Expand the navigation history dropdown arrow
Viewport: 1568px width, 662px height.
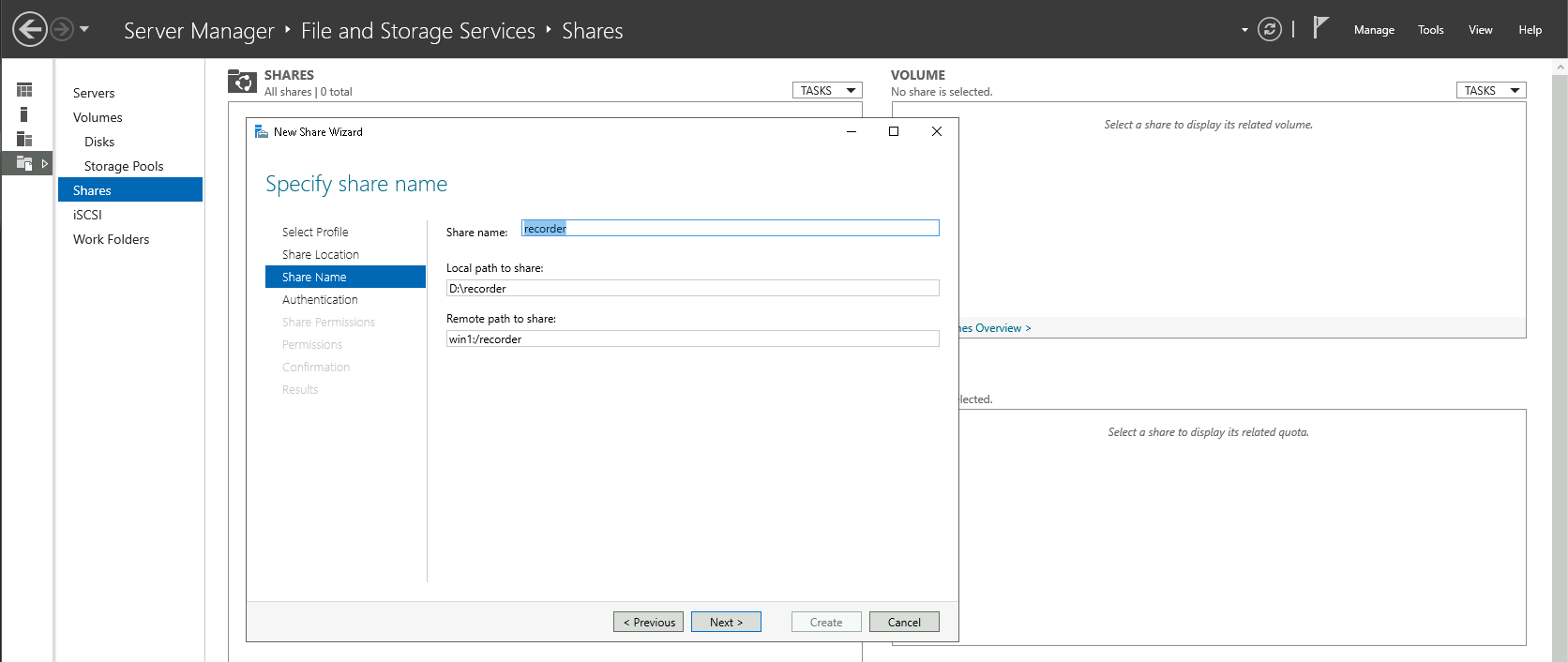(x=84, y=29)
